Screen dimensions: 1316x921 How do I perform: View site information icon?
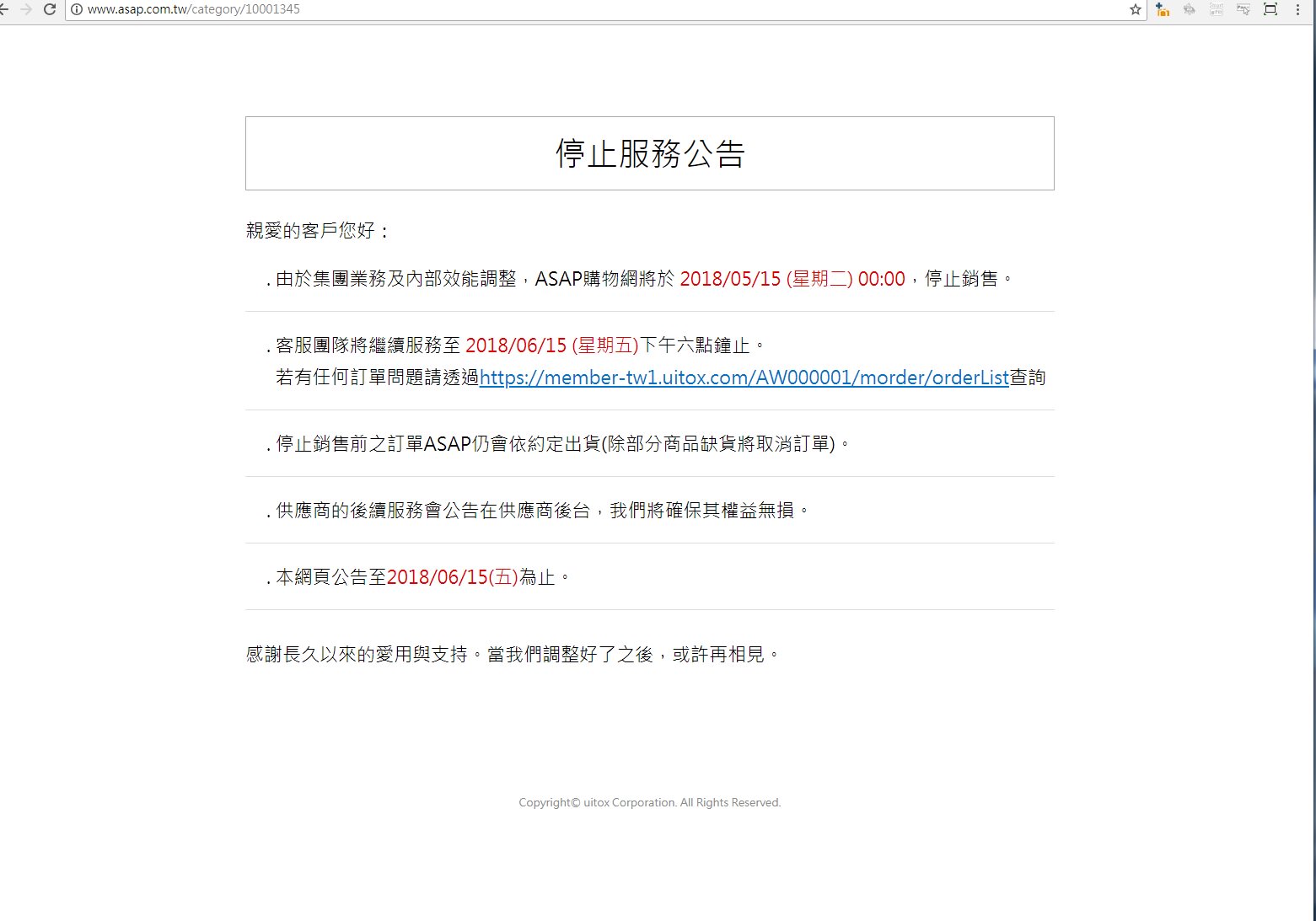pyautogui.click(x=76, y=9)
